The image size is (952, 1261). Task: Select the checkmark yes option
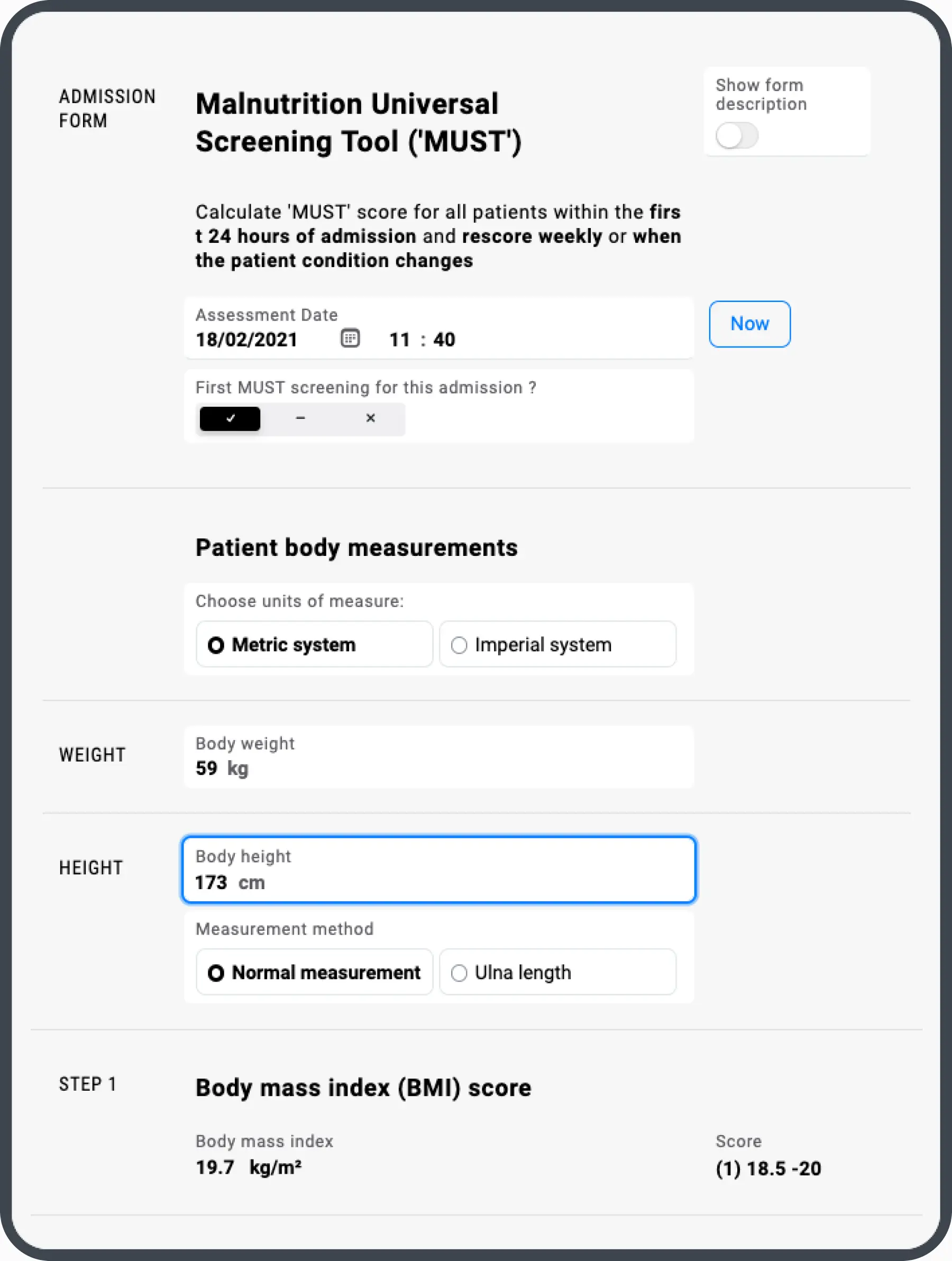pos(230,418)
